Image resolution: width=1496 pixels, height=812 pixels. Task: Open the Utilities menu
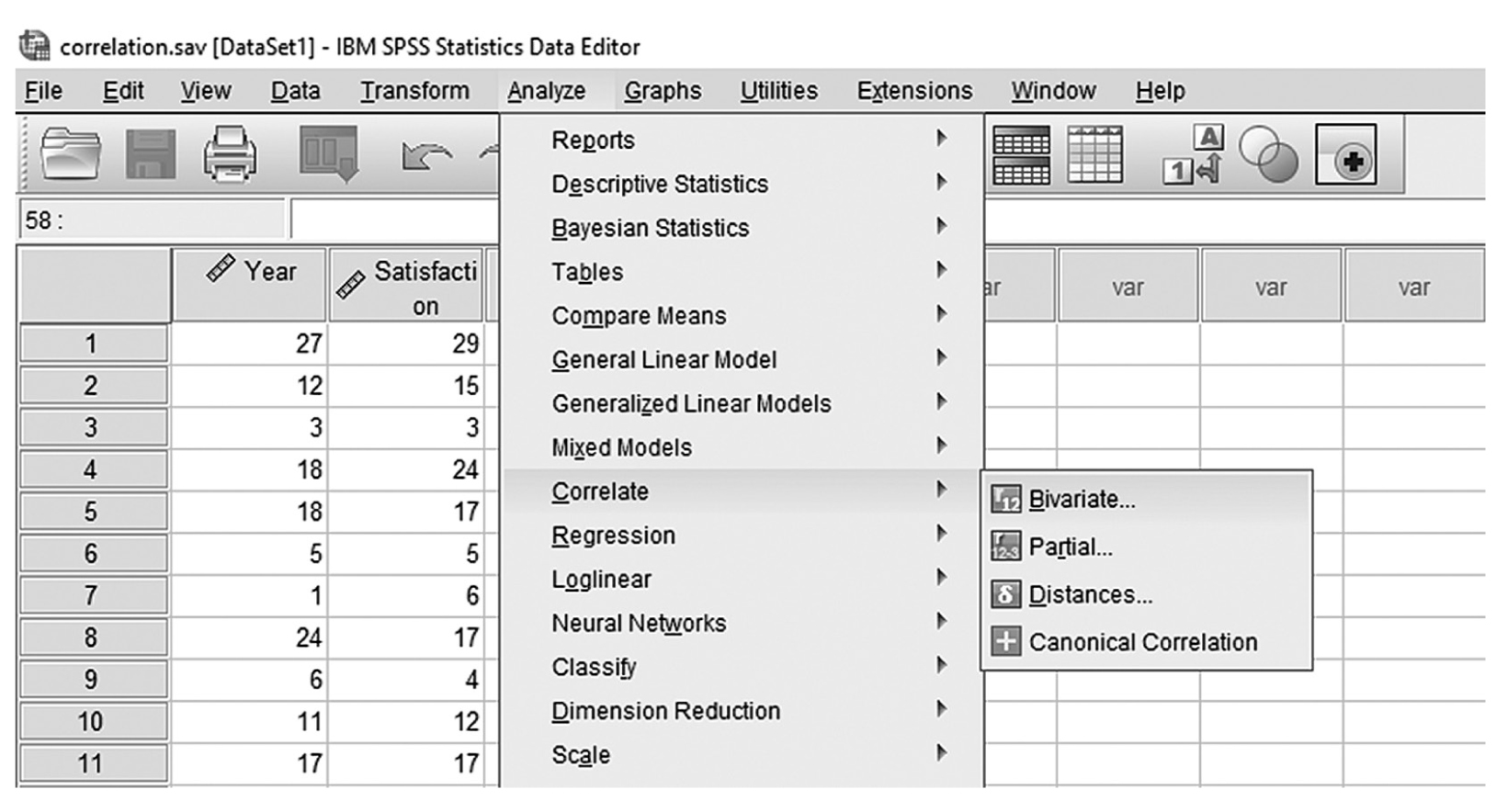[778, 91]
